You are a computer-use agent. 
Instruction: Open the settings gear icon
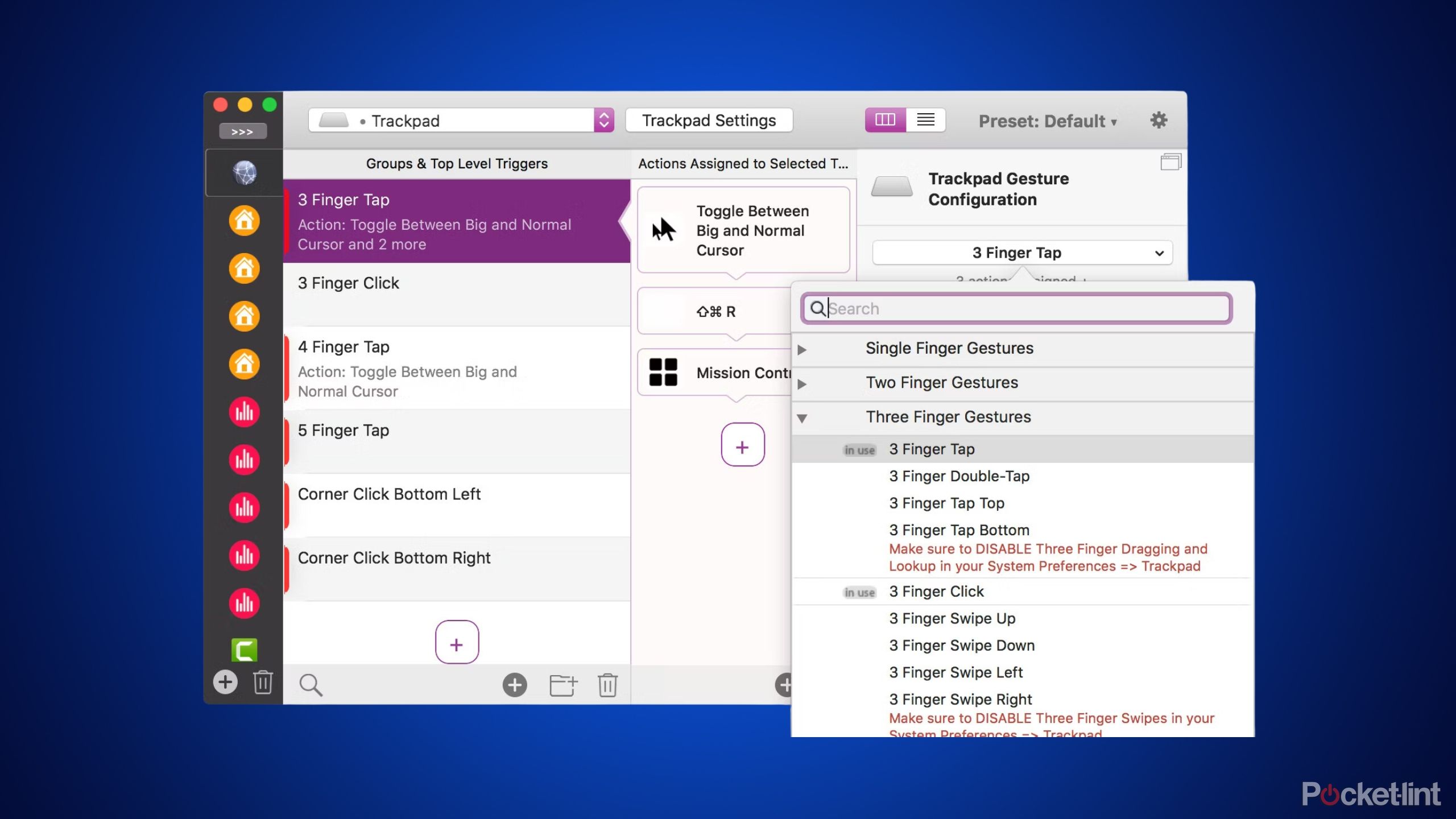pos(1159,120)
